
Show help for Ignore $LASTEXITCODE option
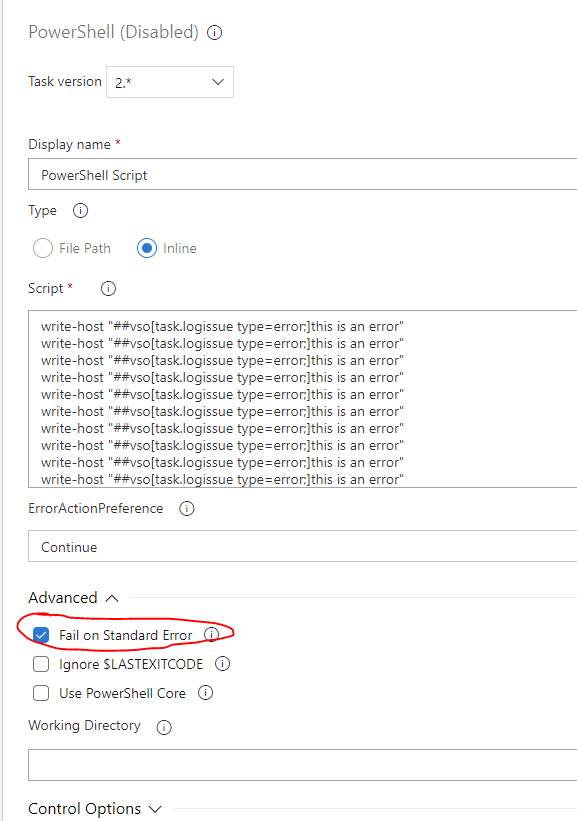point(222,664)
